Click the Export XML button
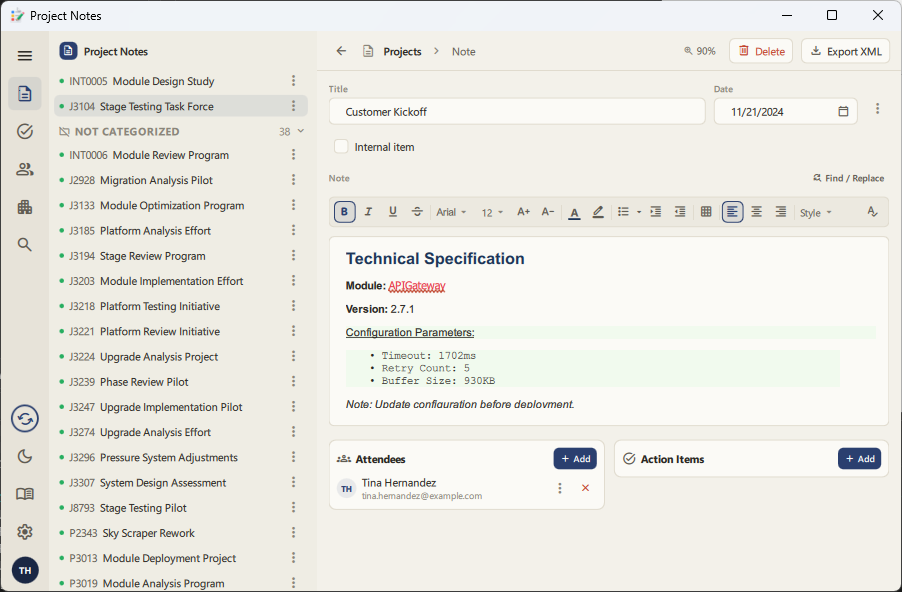Viewport: 902px width, 592px height. (846, 51)
